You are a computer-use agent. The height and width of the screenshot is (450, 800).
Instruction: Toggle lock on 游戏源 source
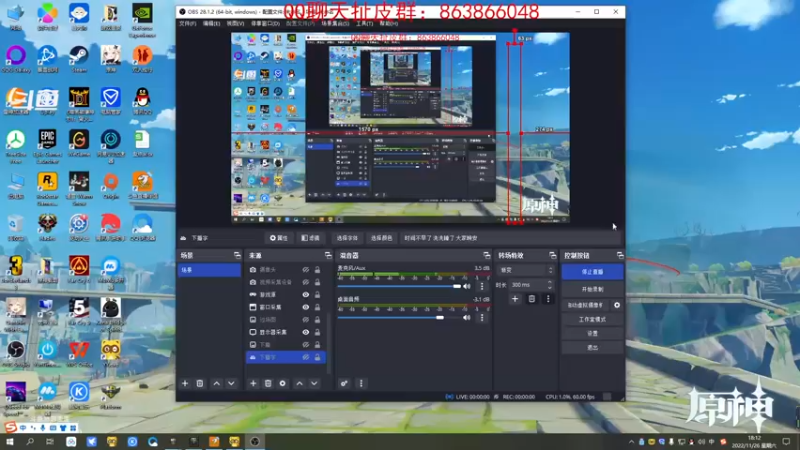pyautogui.click(x=317, y=294)
